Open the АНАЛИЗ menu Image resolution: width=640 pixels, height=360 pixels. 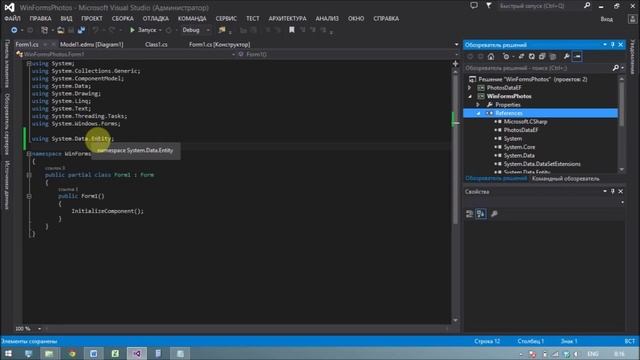coord(327,18)
